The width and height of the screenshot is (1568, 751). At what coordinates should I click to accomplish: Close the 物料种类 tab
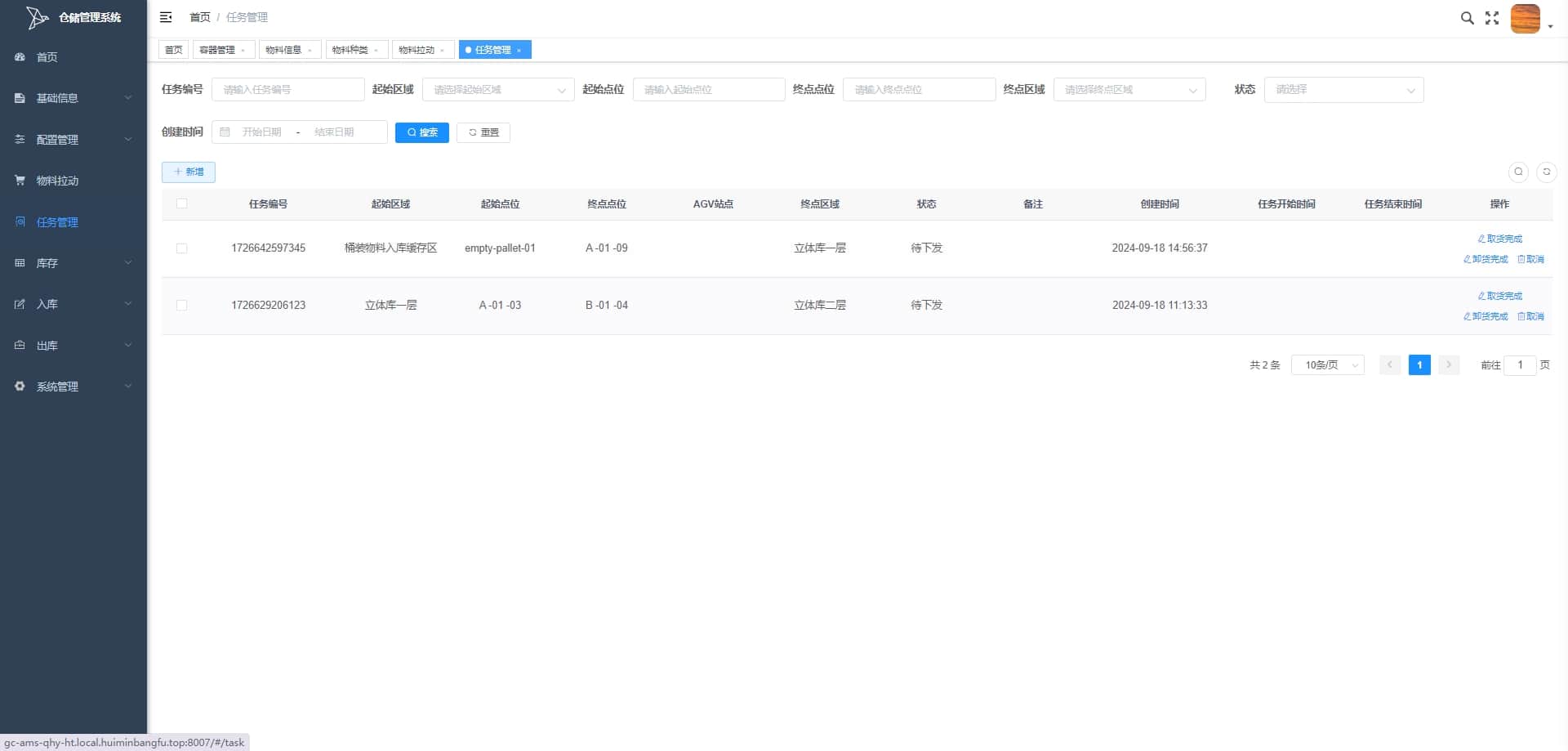pyautogui.click(x=376, y=51)
